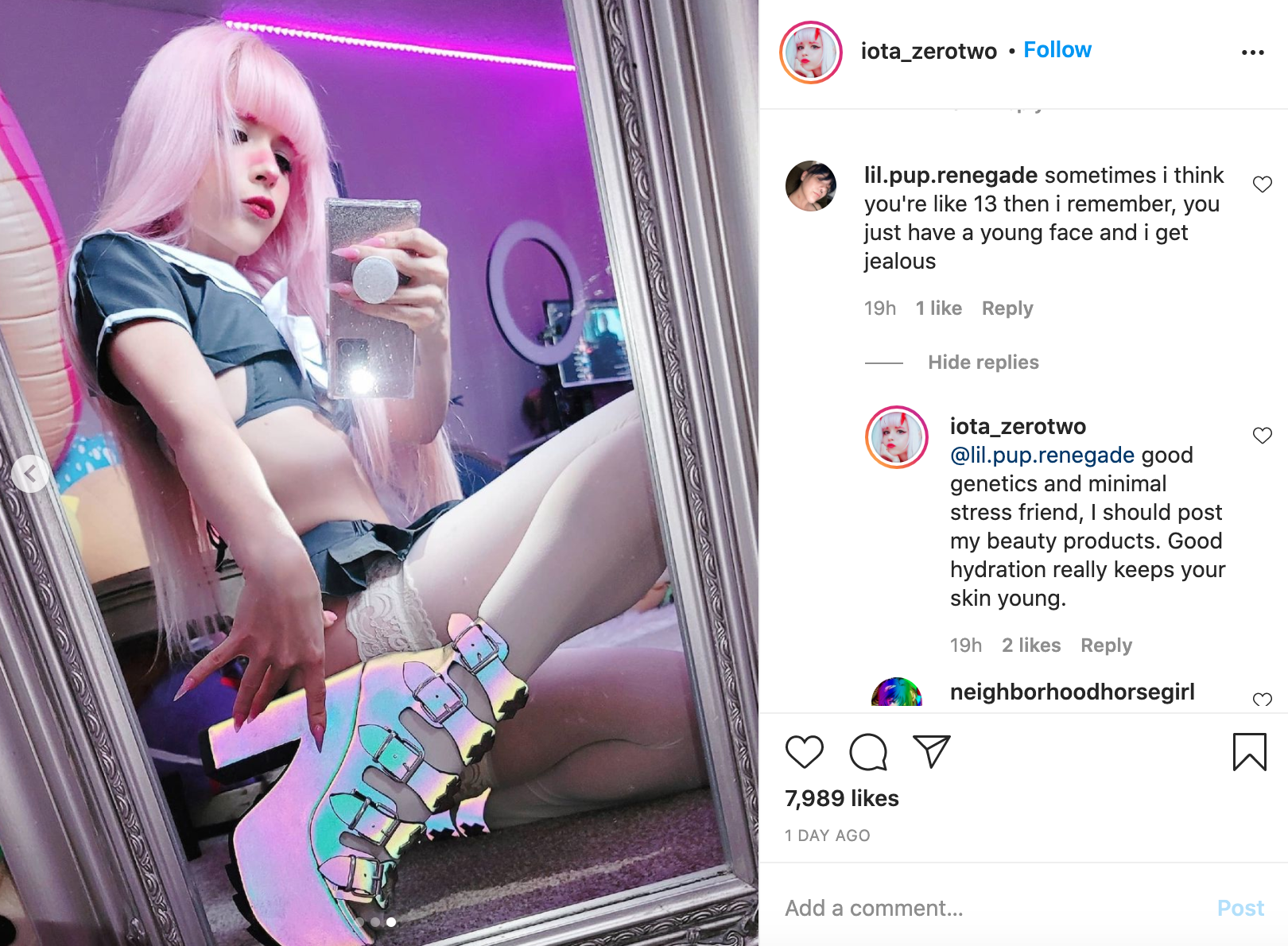
Task: Open comments with the speech bubble icon
Action: tap(867, 752)
